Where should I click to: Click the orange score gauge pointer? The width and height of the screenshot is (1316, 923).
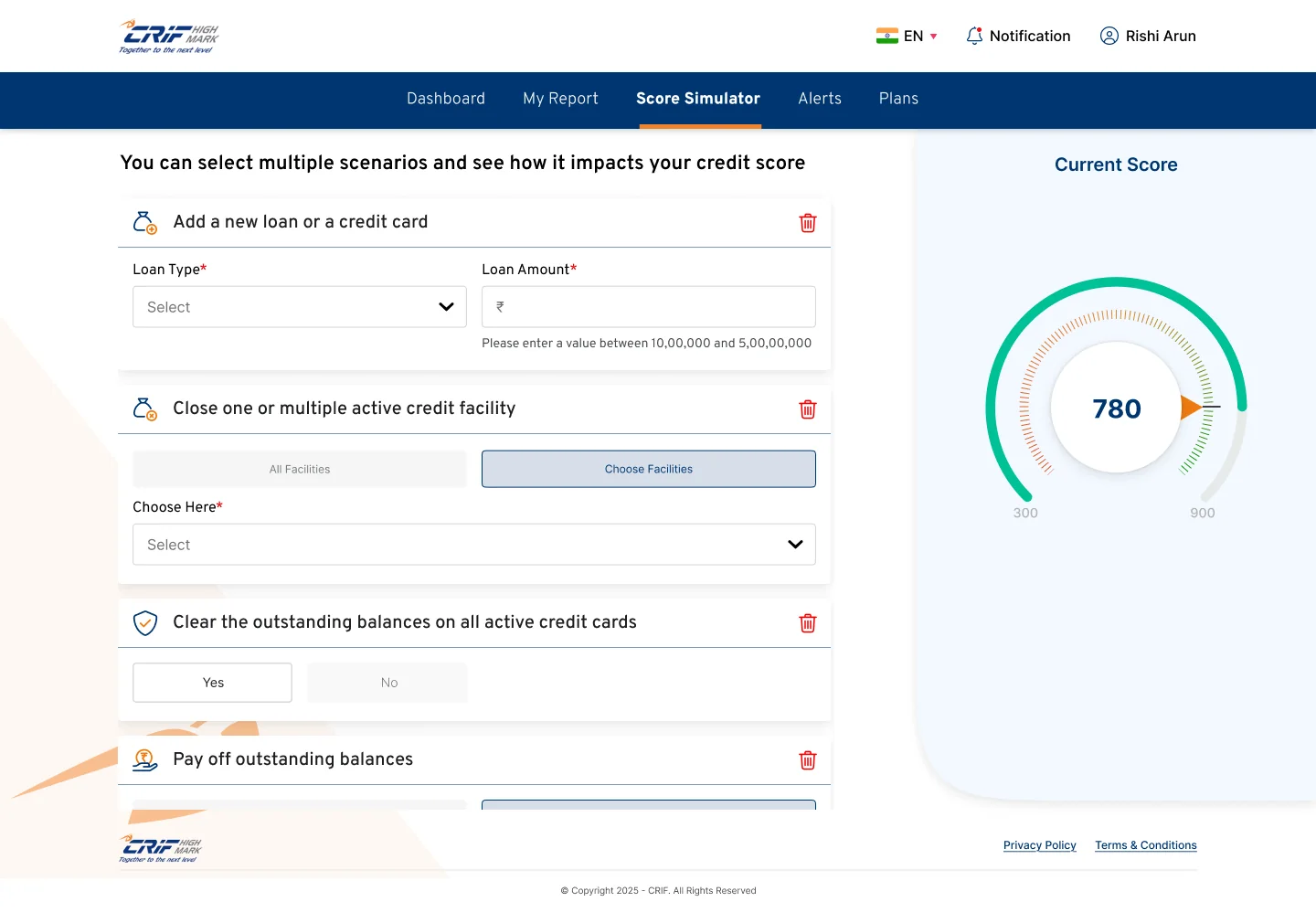tap(1192, 408)
